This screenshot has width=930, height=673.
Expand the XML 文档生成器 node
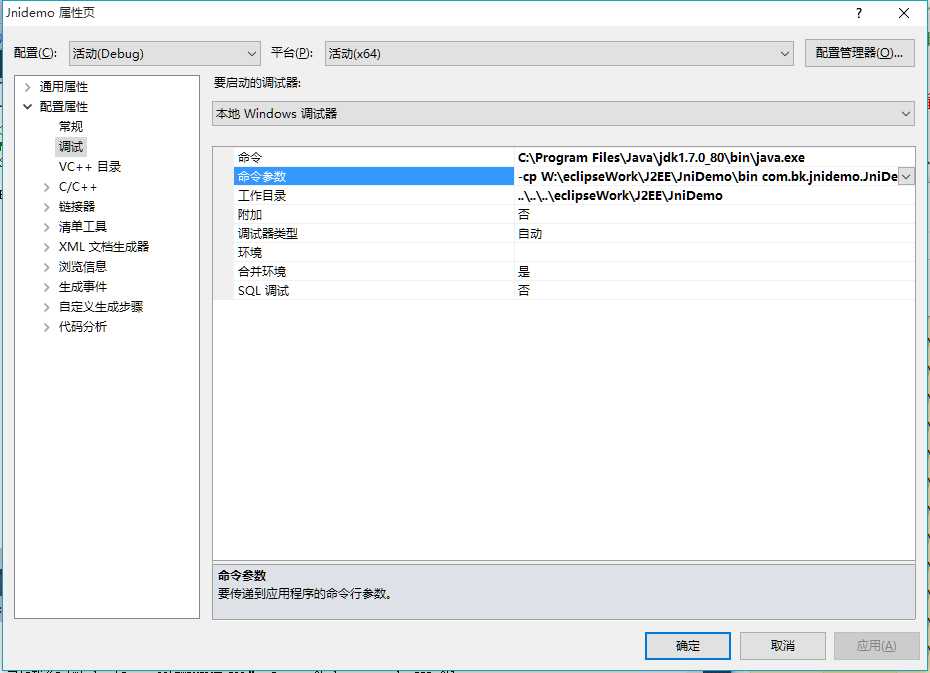[47, 247]
